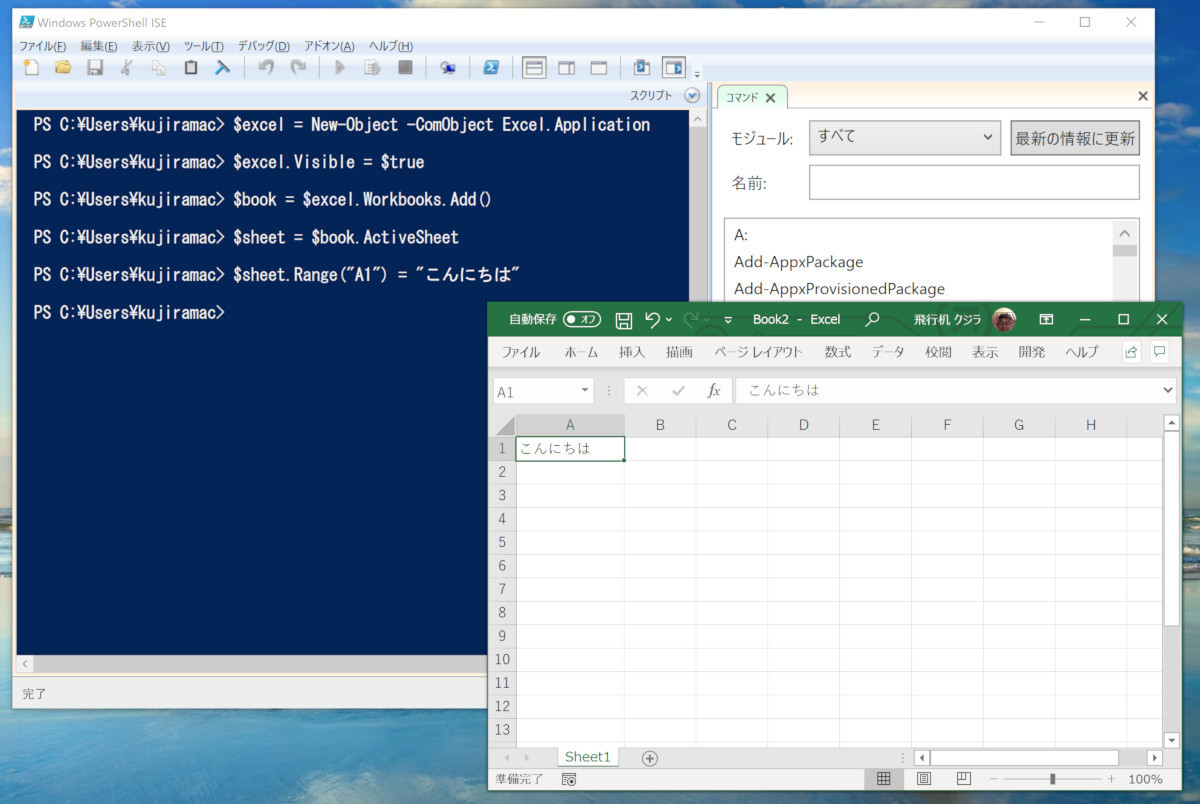Click the 最新の情報に更新 button
This screenshot has width=1200, height=804.
[x=1075, y=139]
